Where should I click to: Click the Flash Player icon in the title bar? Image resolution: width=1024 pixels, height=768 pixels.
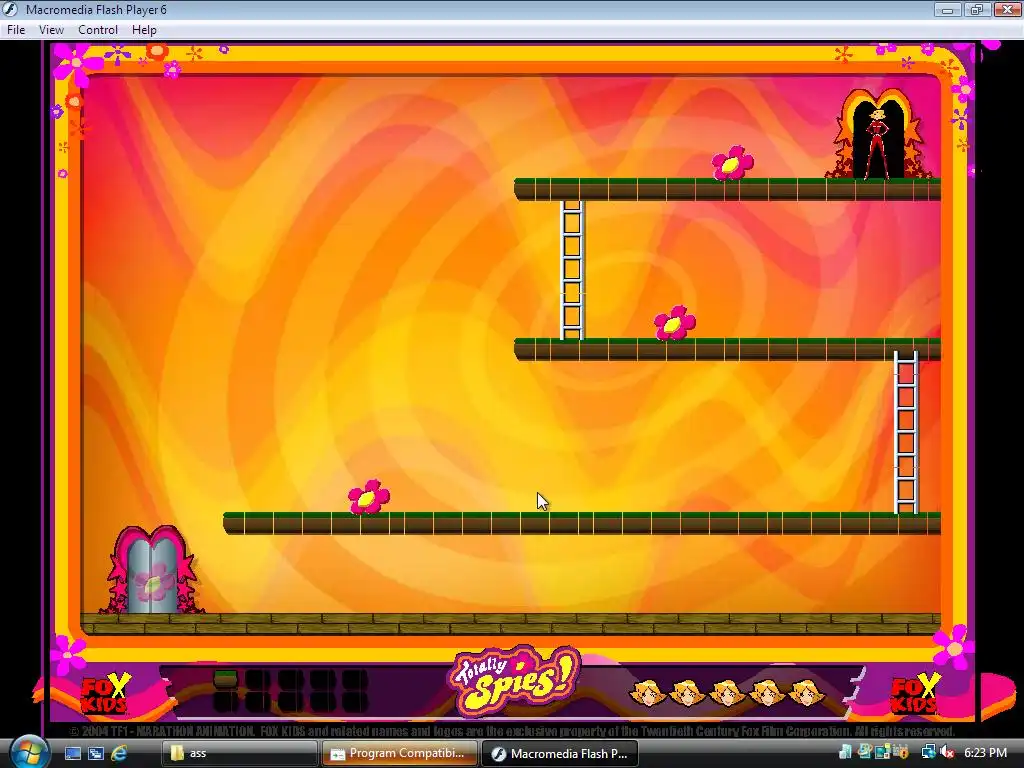coord(11,10)
